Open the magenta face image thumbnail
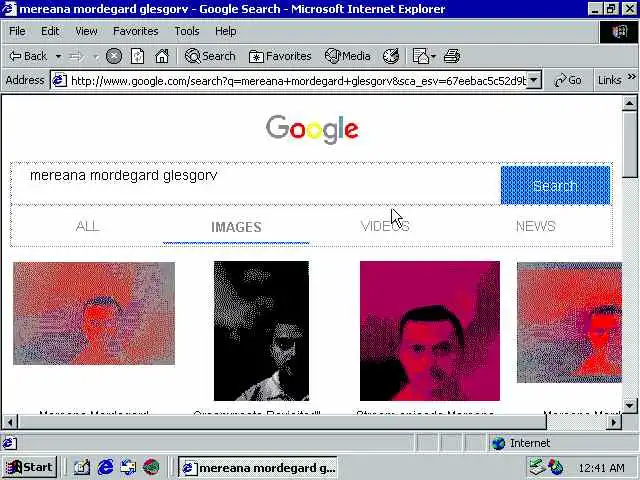The image size is (640, 480). coord(430,331)
